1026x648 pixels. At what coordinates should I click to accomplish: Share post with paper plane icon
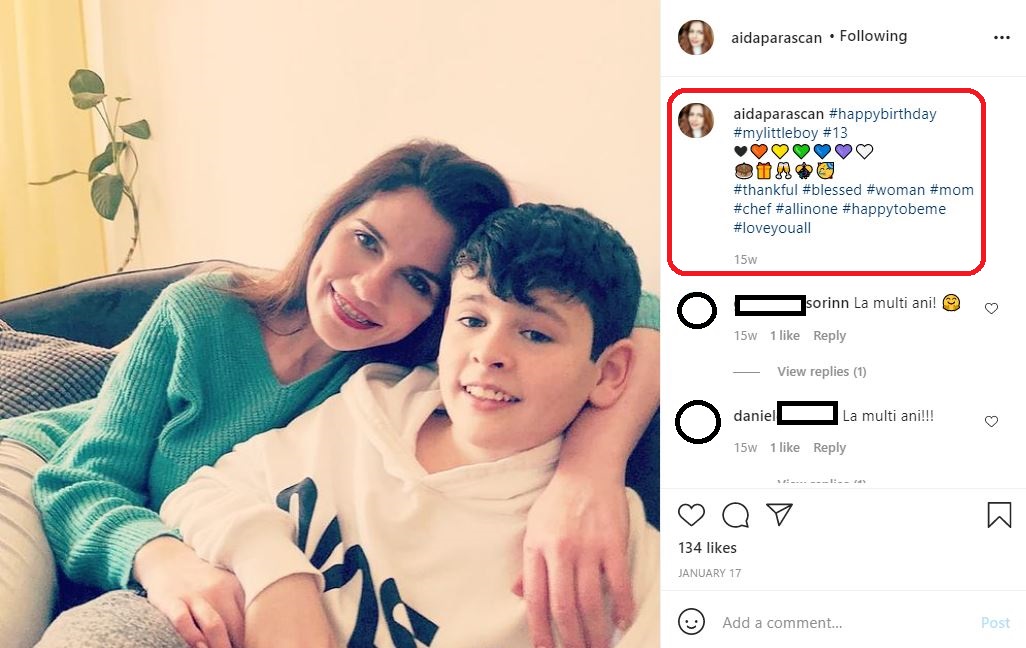(x=780, y=514)
